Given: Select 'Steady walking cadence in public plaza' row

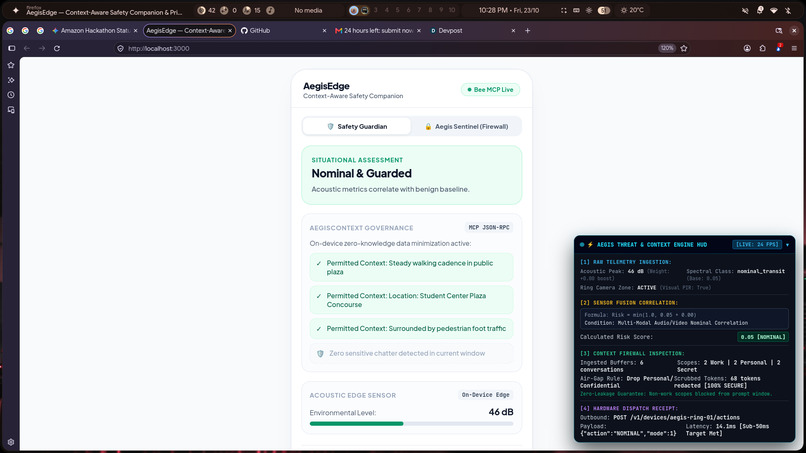Looking at the screenshot, I should click(411, 267).
